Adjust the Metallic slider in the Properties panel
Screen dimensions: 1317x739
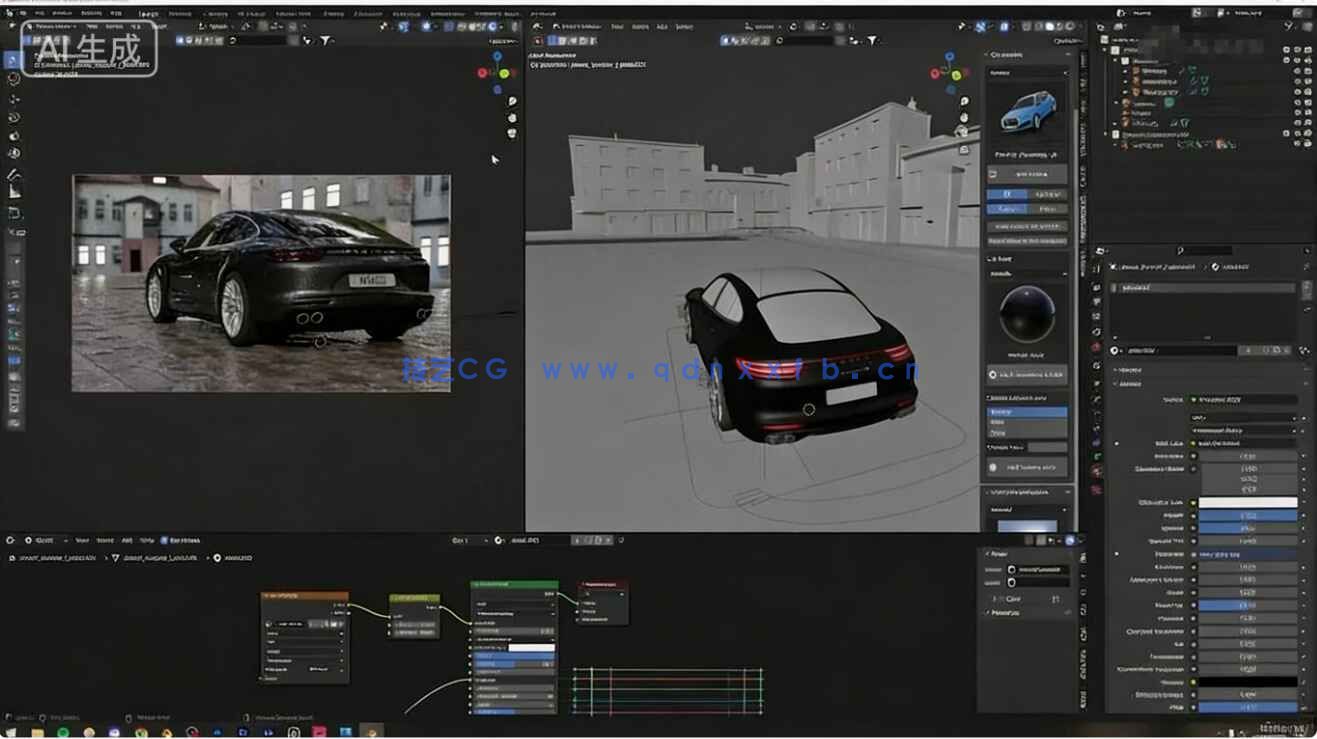[1247, 515]
